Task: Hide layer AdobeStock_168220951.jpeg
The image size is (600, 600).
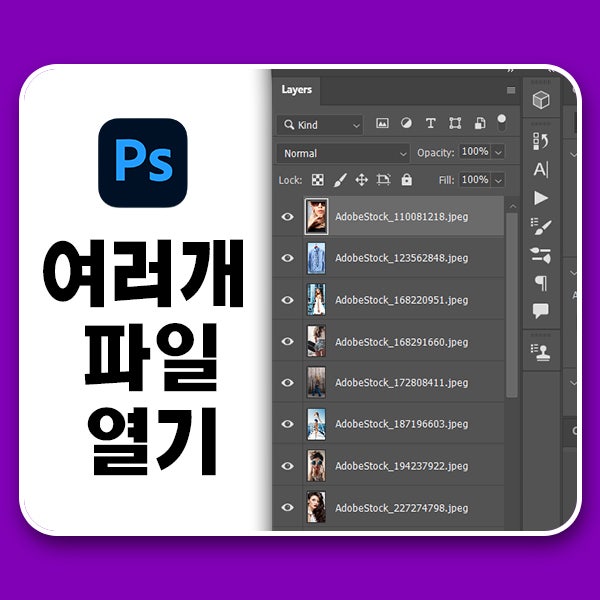Action: [287, 300]
